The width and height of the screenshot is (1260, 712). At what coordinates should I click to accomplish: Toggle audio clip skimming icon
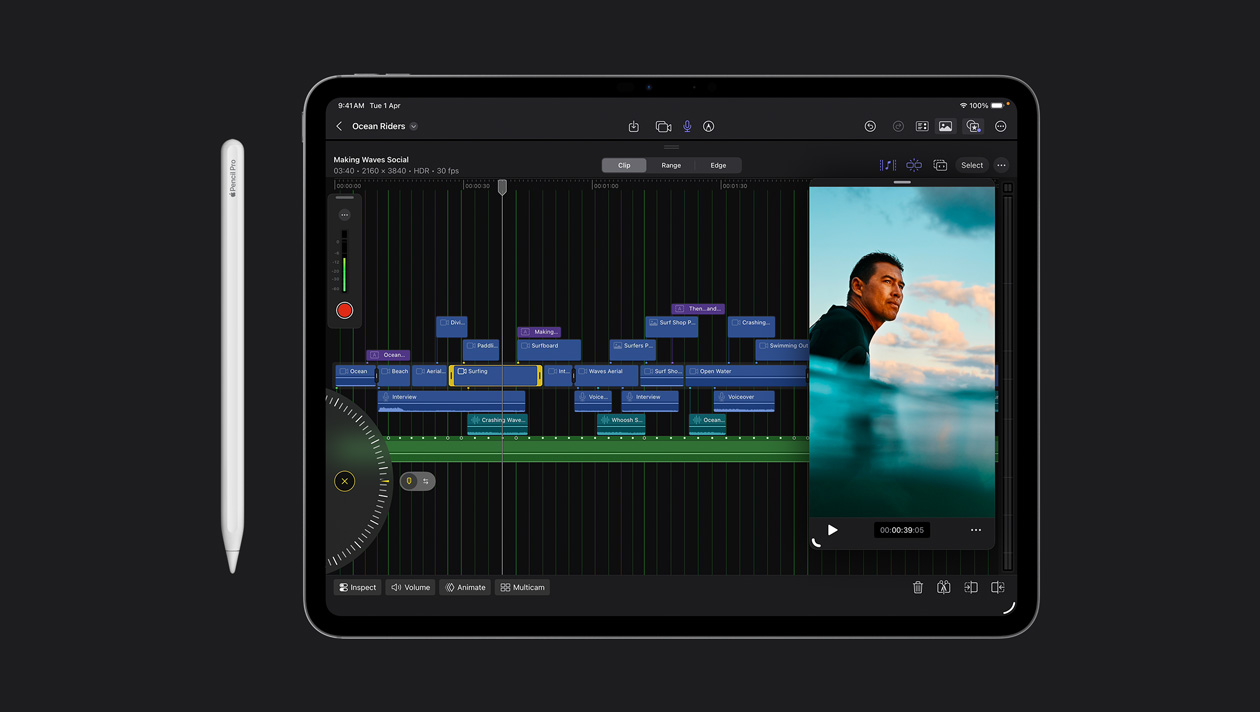pos(887,165)
